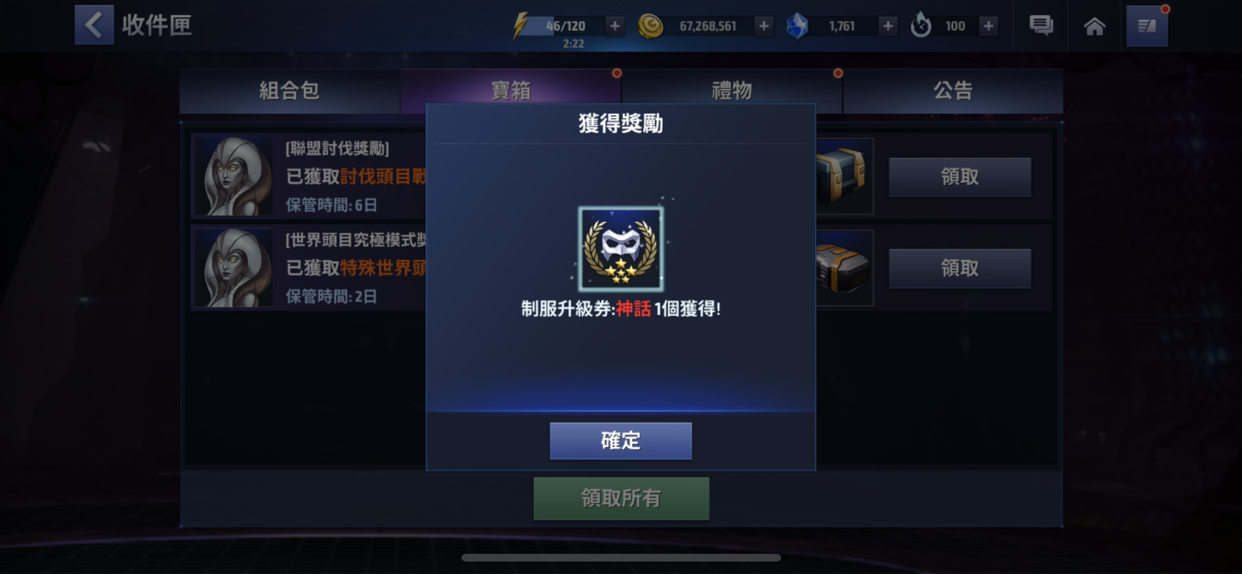Screen dimensions: 1242x574
Task: Tap the lightning energy icon
Action: [520, 26]
